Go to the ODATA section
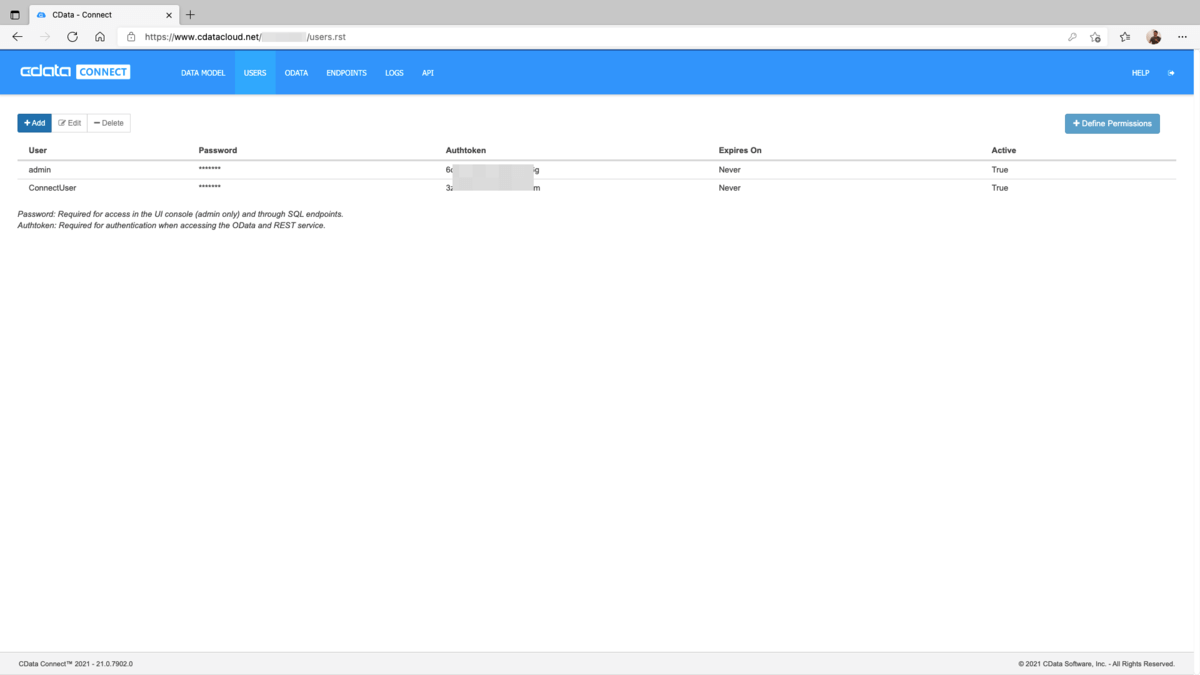The image size is (1200, 675). [296, 73]
